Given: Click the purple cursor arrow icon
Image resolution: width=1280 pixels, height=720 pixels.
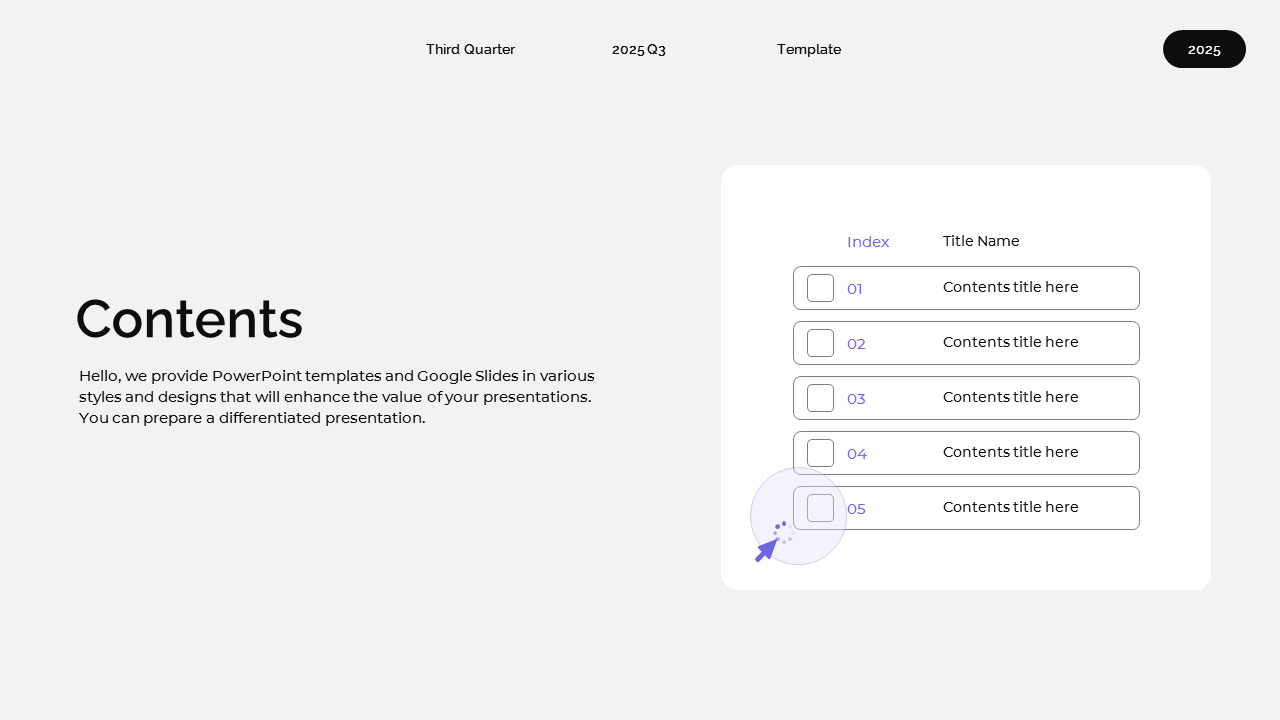Looking at the screenshot, I should tap(766, 550).
